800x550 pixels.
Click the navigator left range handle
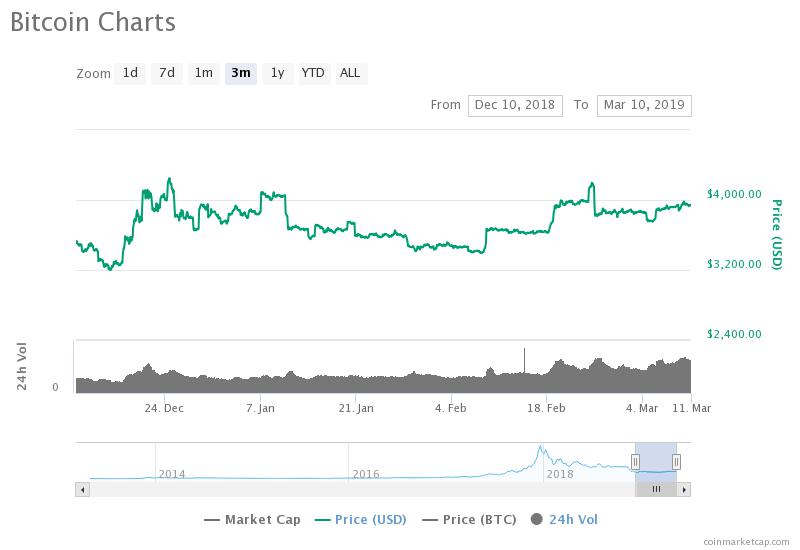635,461
